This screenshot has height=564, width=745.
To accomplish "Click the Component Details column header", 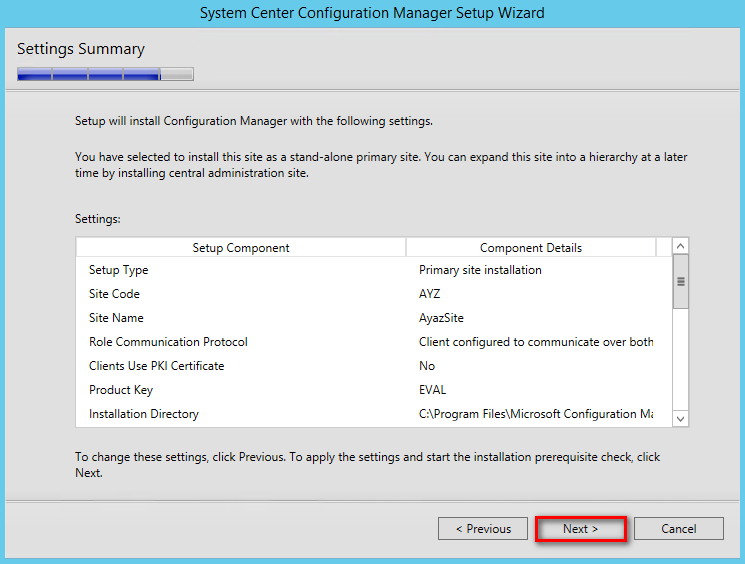I will [x=531, y=248].
